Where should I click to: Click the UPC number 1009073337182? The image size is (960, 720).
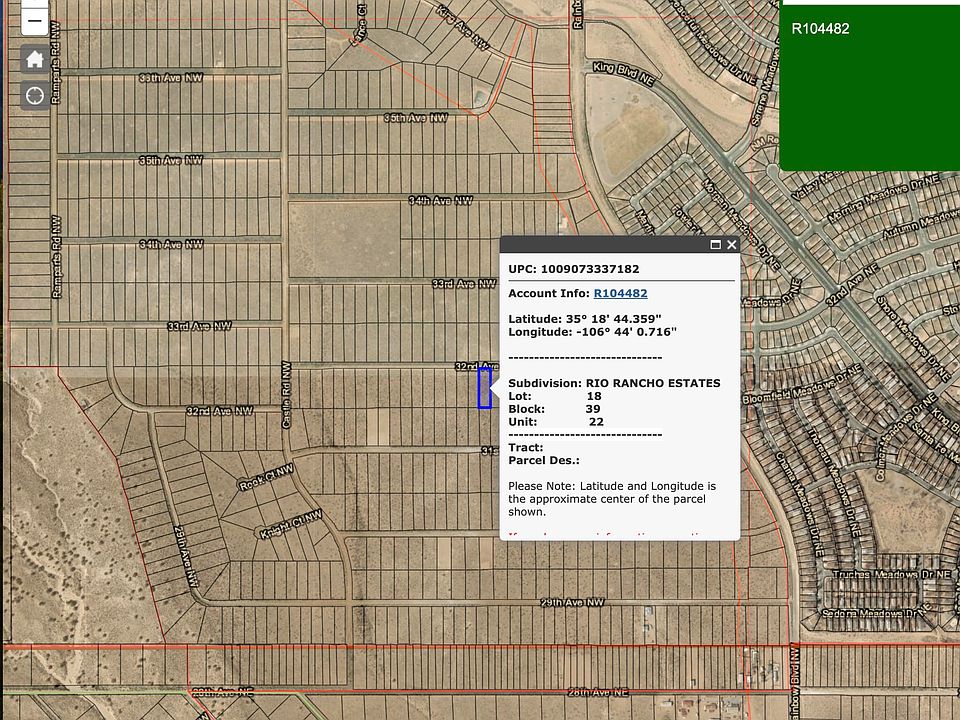[x=589, y=269]
